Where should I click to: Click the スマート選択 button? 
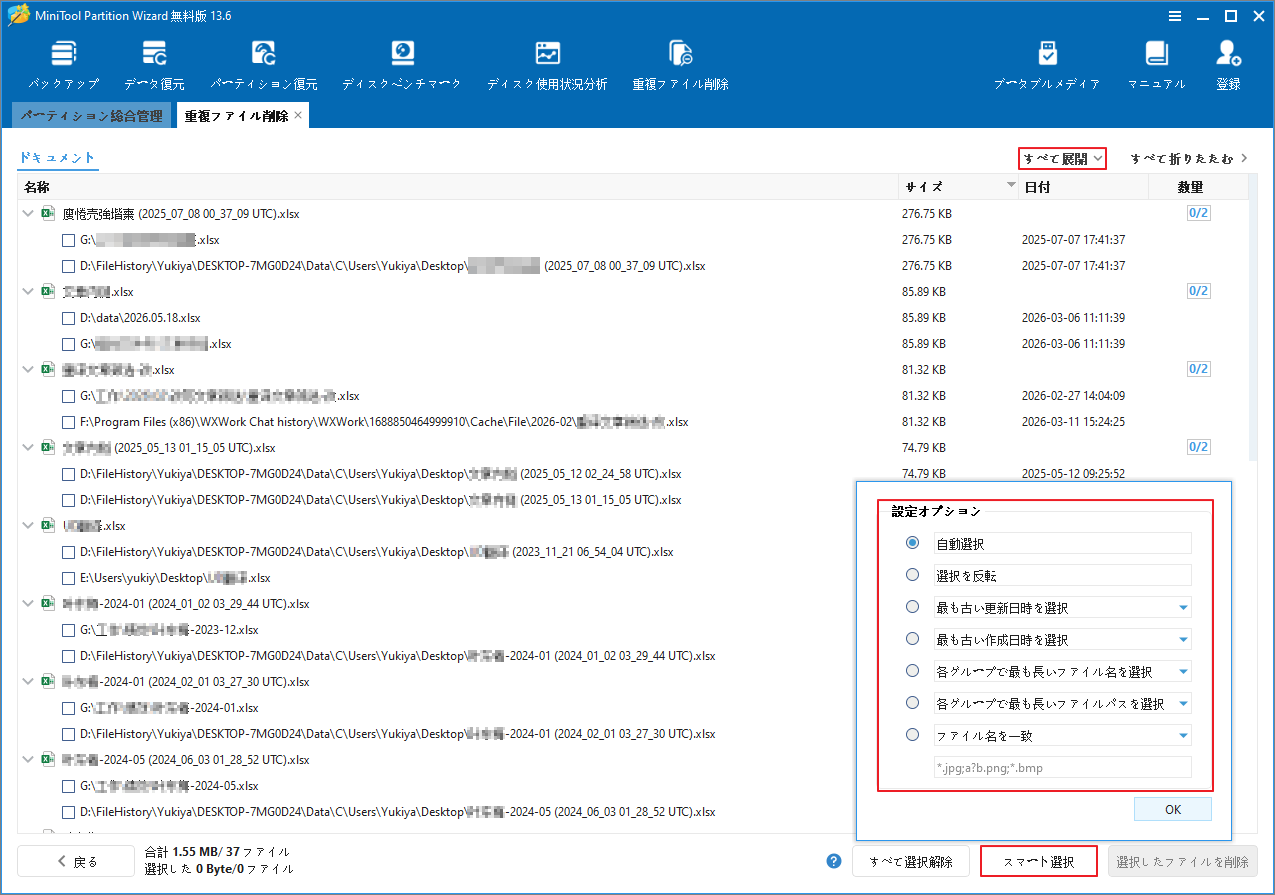1039,861
